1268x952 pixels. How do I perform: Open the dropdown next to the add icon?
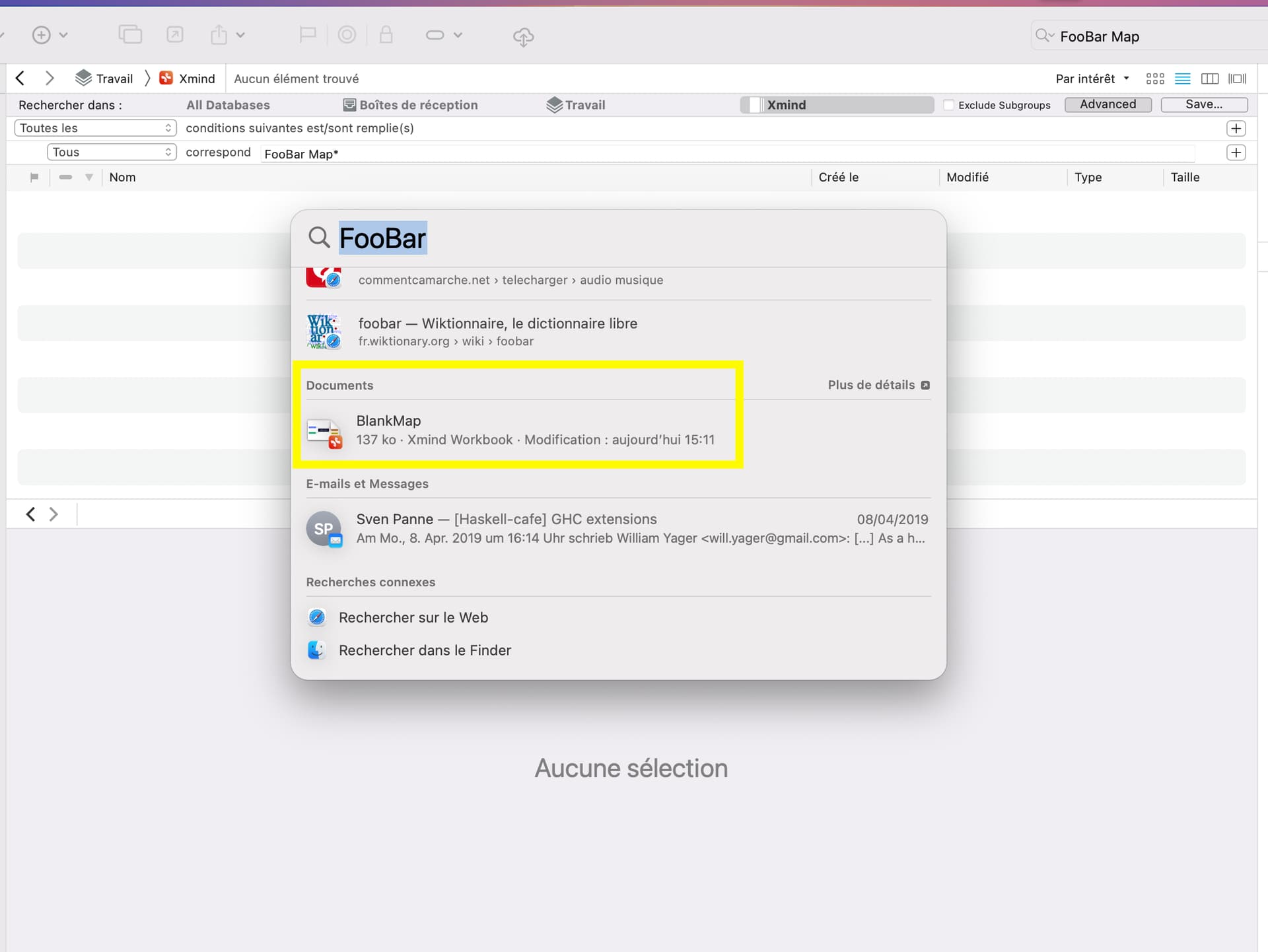[63, 35]
